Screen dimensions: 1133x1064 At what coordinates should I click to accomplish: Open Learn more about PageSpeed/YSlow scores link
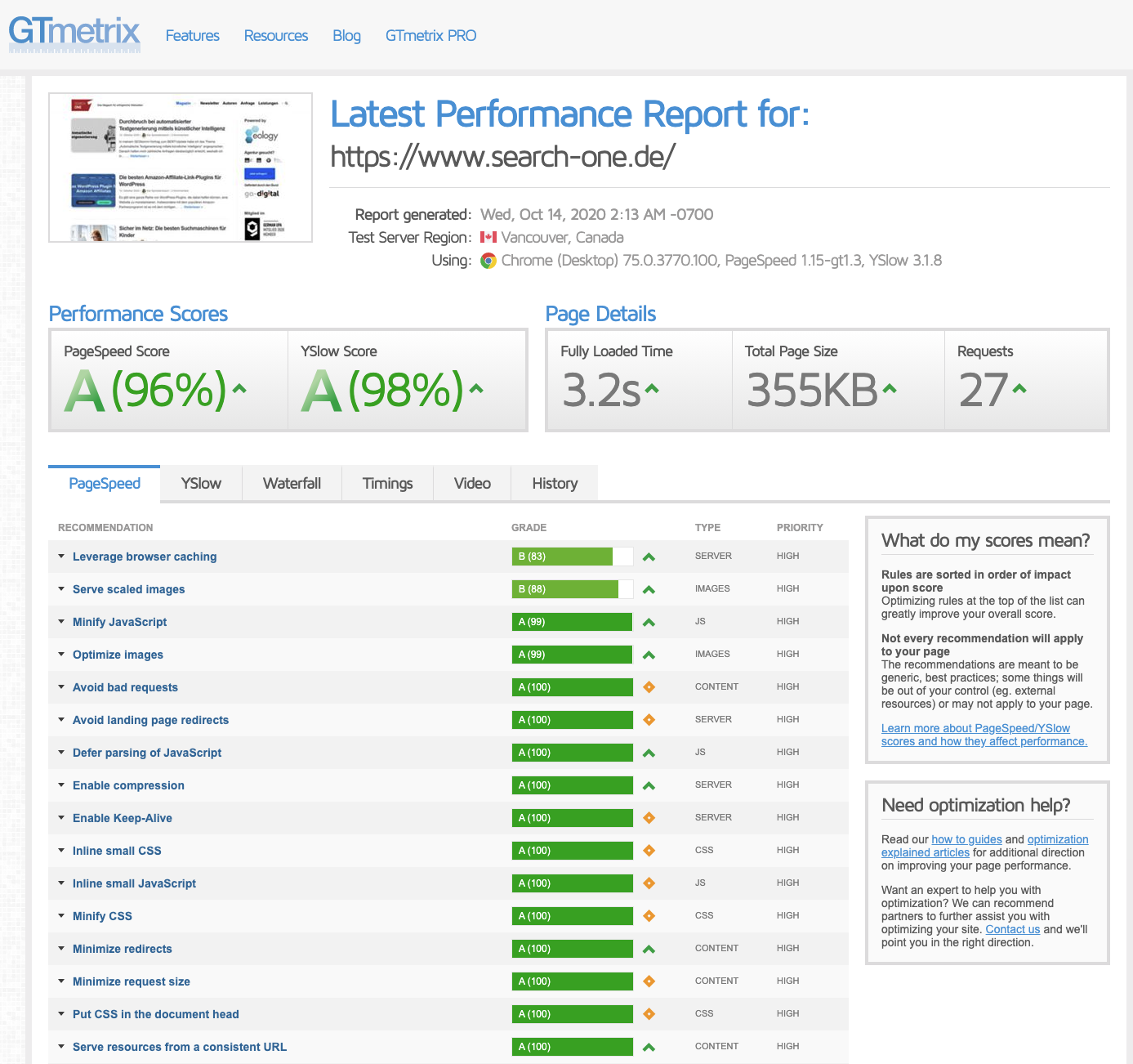pyautogui.click(x=984, y=735)
